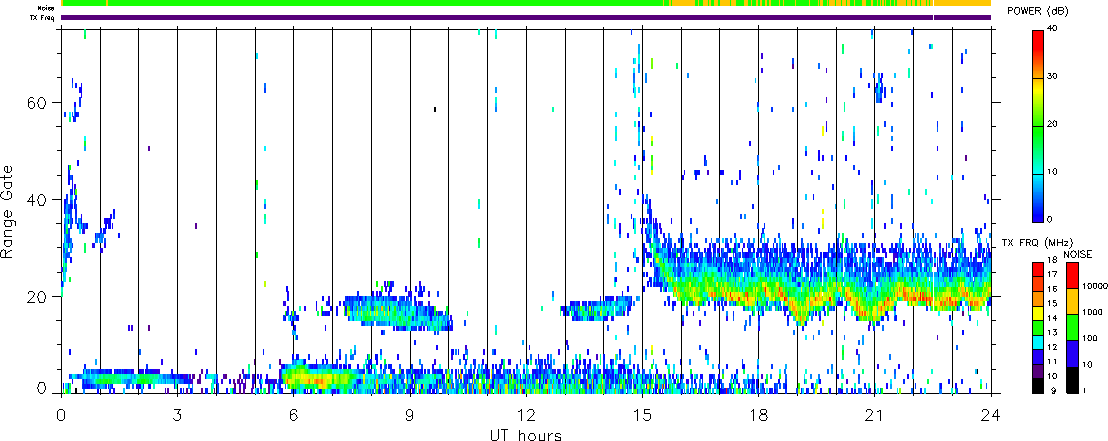Click the '100' label on NOISE legend
The height and width of the screenshot is (441, 1108).
click(1088, 339)
